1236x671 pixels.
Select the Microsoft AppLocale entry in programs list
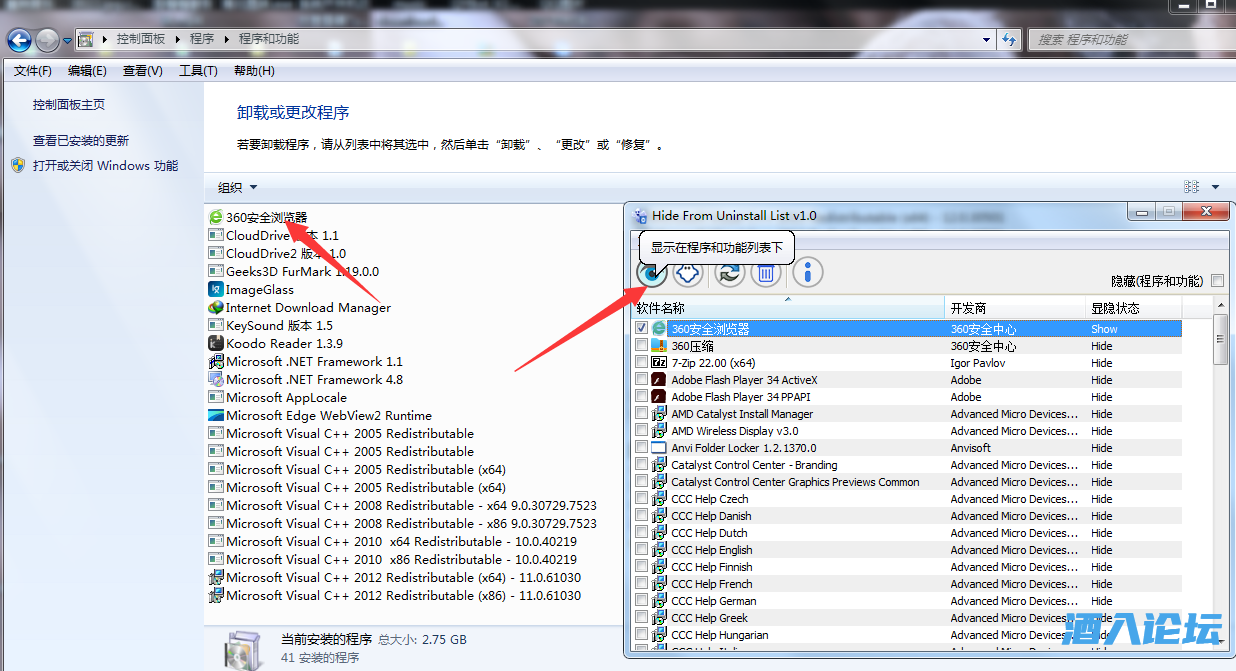tap(286, 397)
